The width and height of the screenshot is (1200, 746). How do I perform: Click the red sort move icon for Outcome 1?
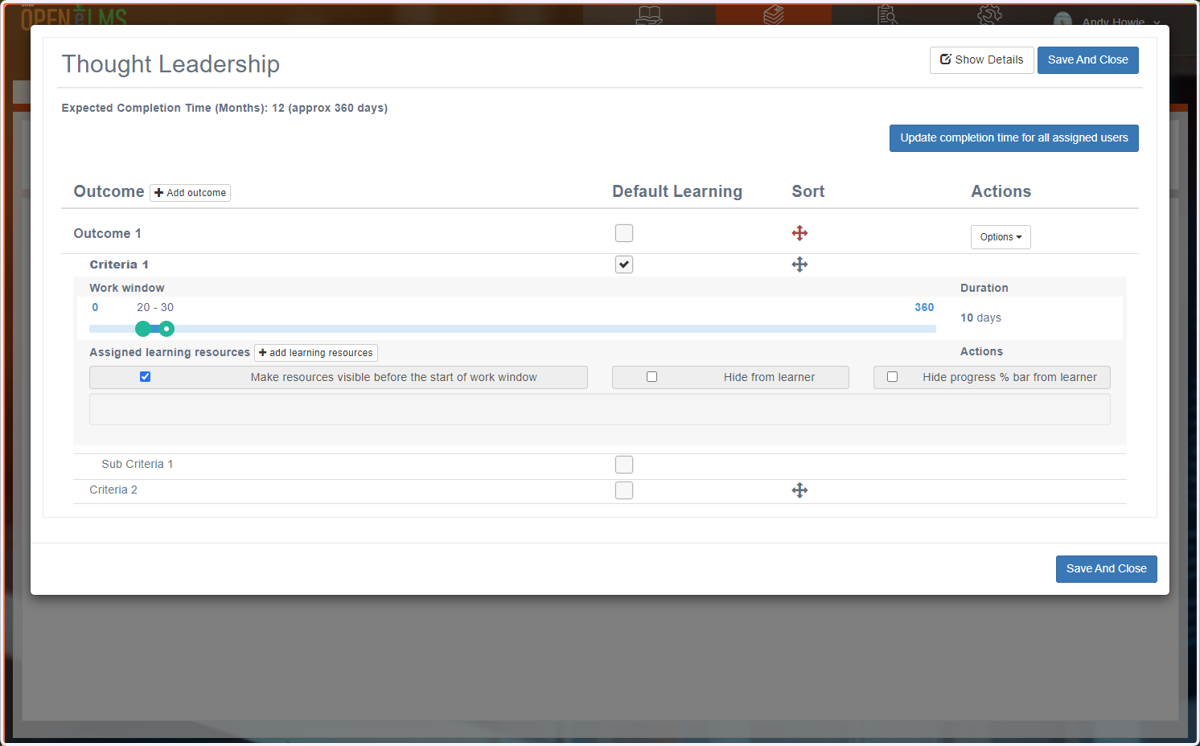point(799,233)
